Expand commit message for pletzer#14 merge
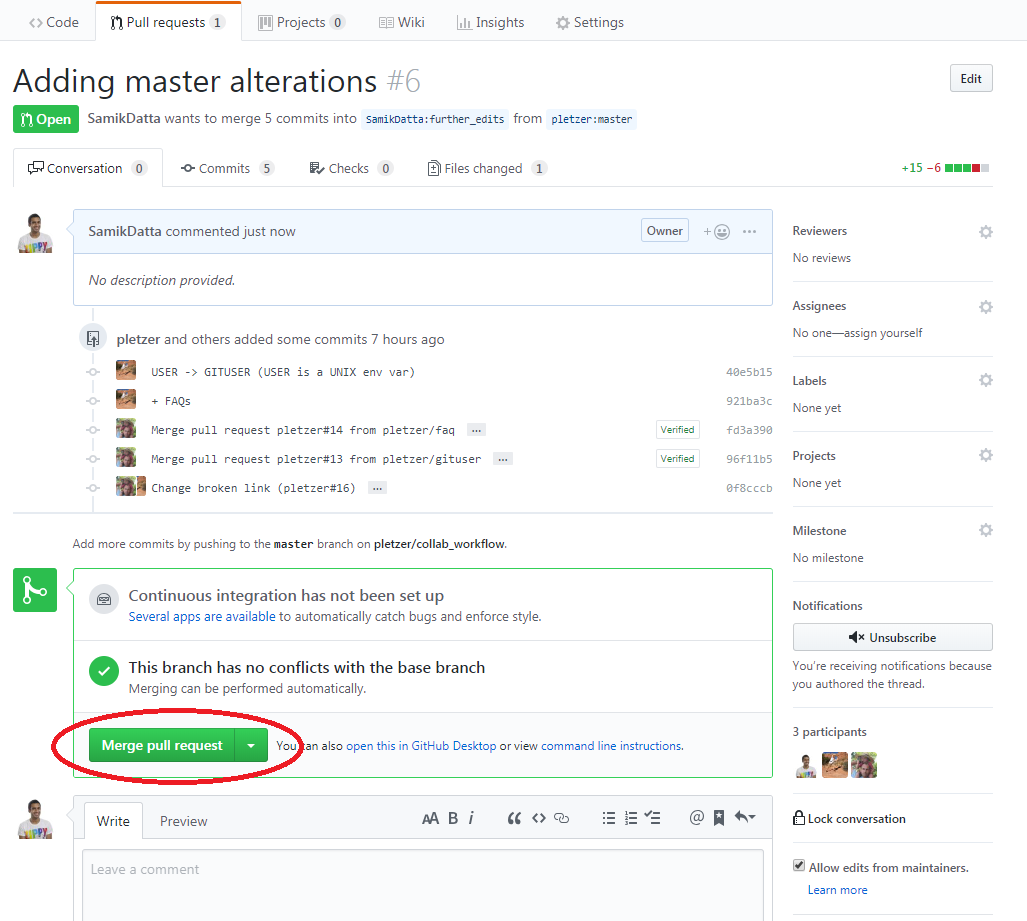Image resolution: width=1027 pixels, height=921 pixels. 476,430
